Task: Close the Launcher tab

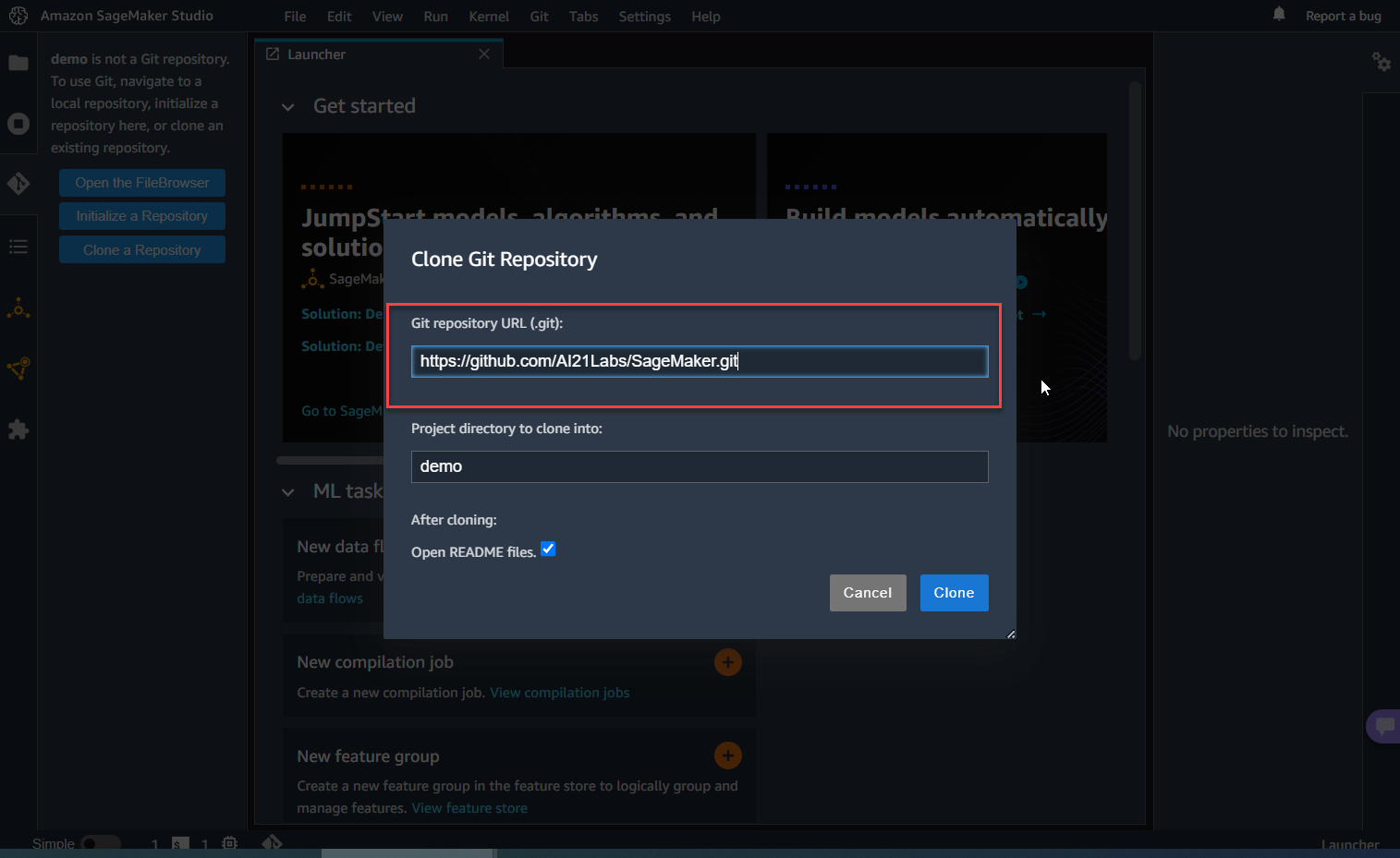Action: click(x=484, y=54)
